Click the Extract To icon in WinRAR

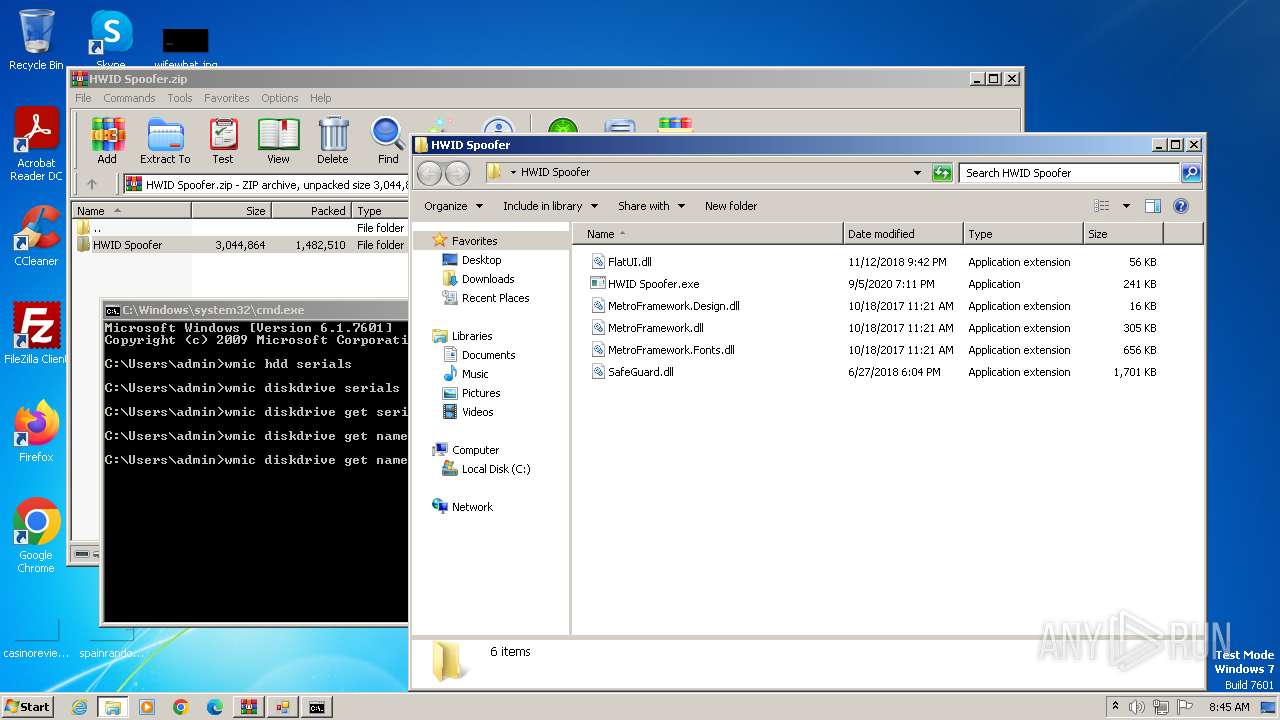pos(165,141)
